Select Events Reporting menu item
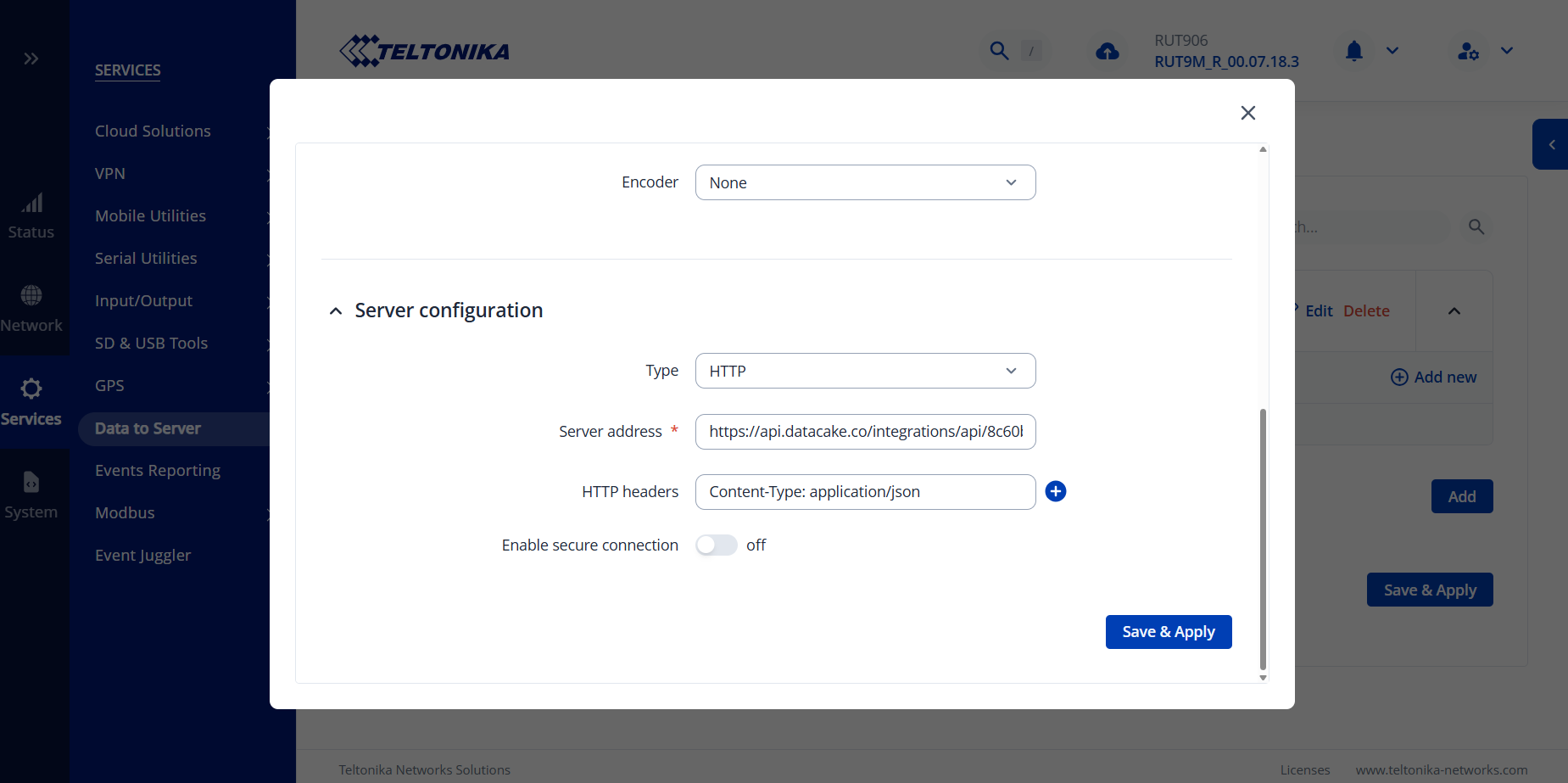The image size is (1568, 783). [158, 470]
